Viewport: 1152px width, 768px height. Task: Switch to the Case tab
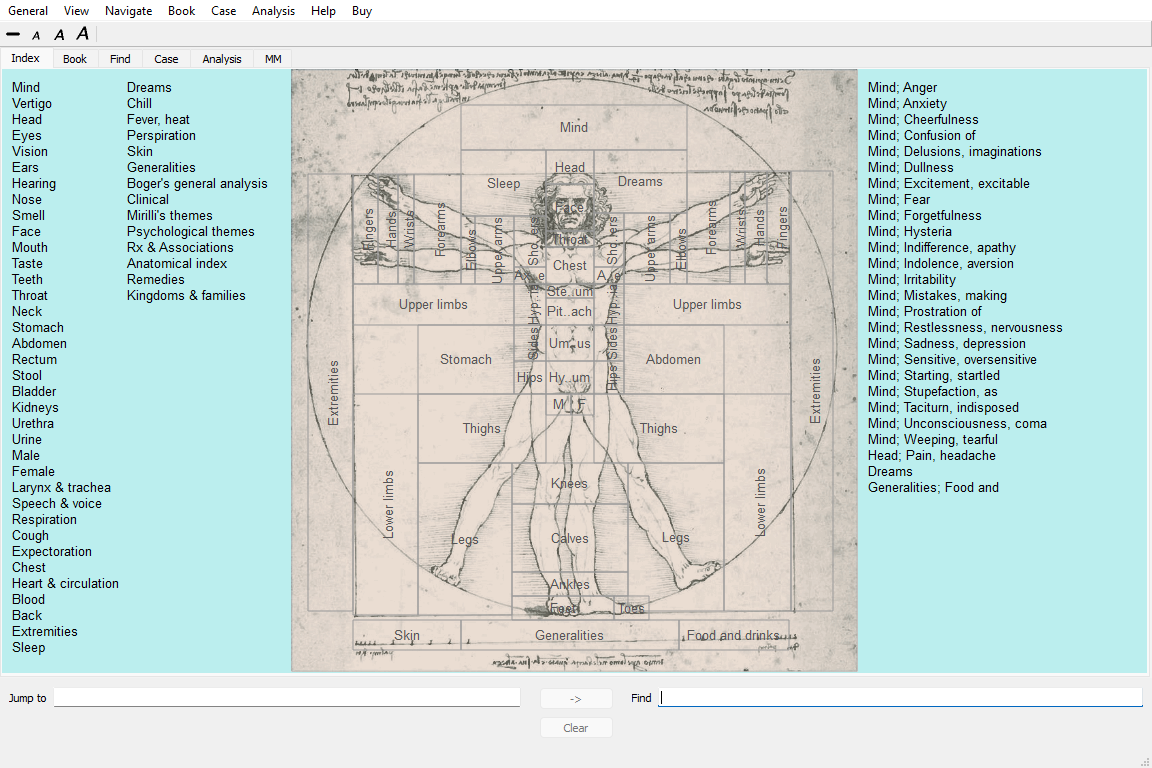[166, 60]
